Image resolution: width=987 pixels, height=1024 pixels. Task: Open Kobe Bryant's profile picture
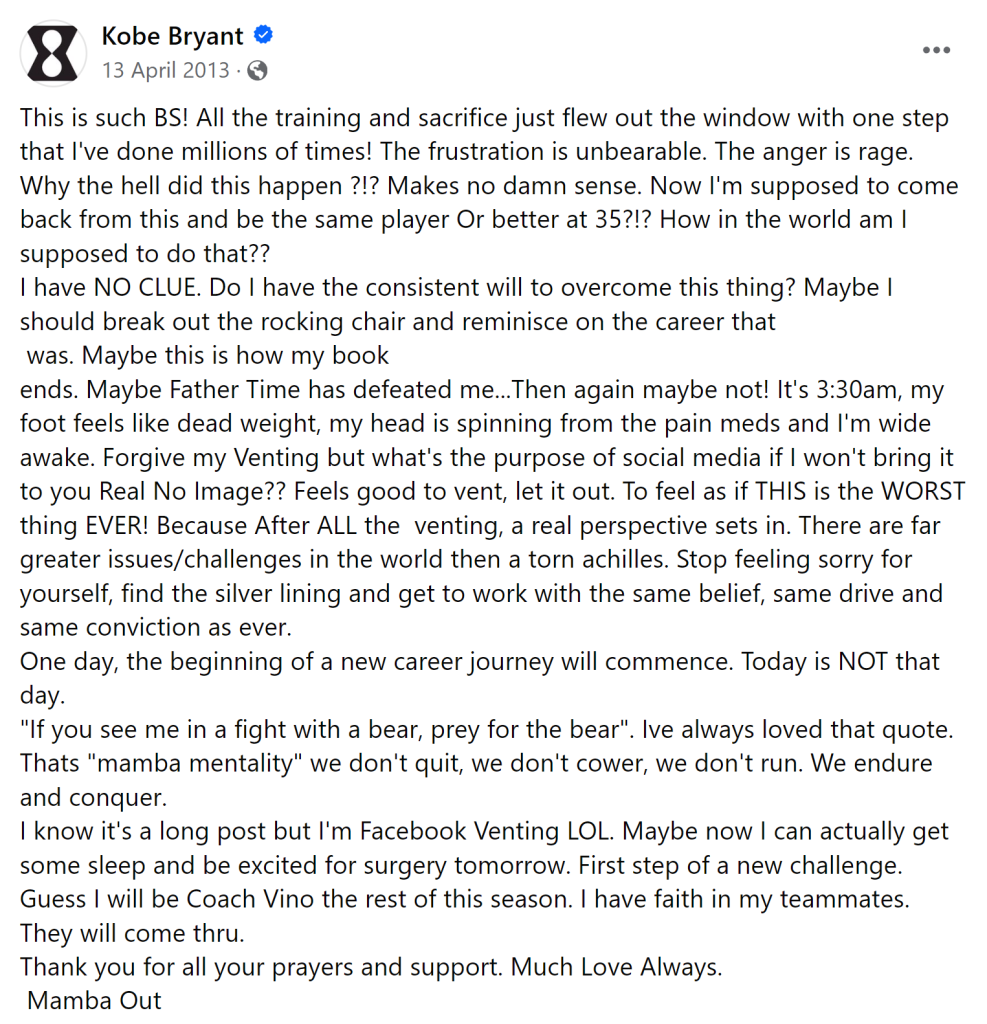[52, 52]
